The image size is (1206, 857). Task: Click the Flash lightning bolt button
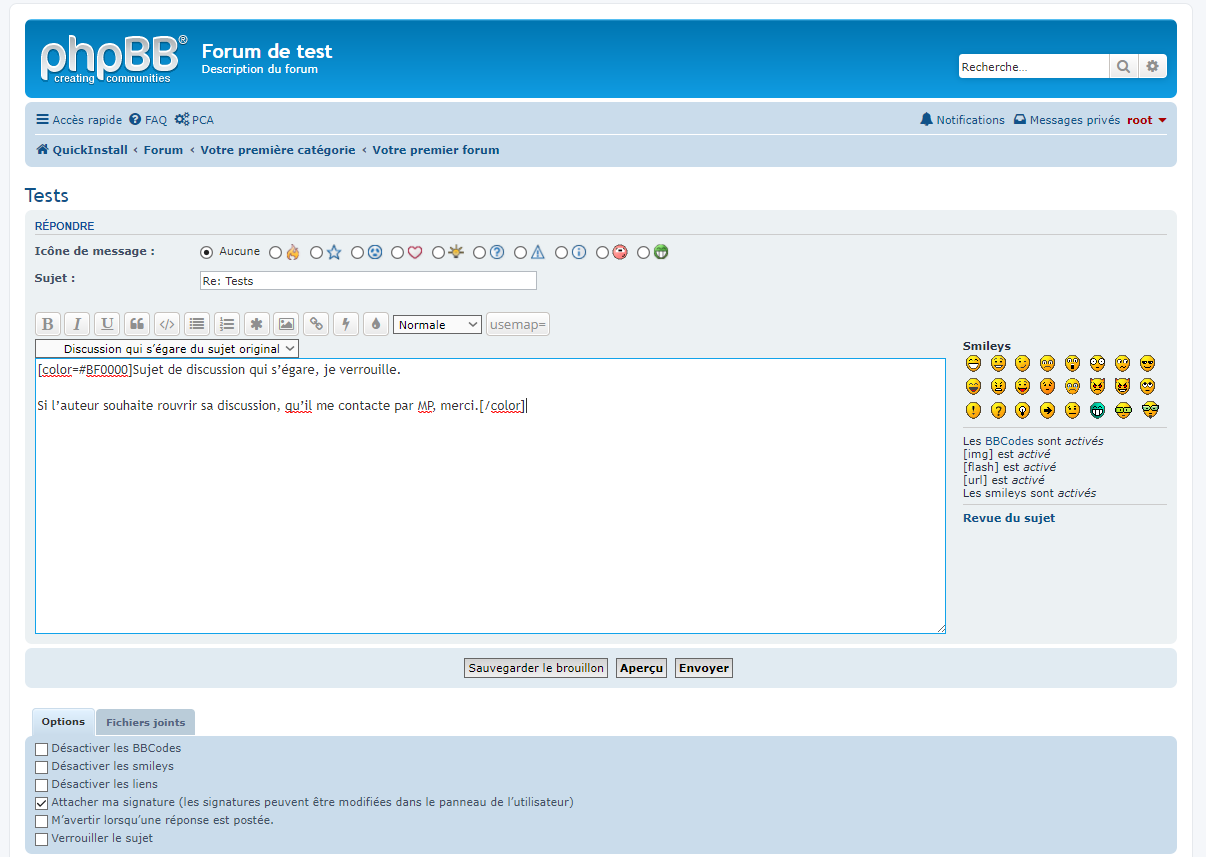pyautogui.click(x=346, y=324)
